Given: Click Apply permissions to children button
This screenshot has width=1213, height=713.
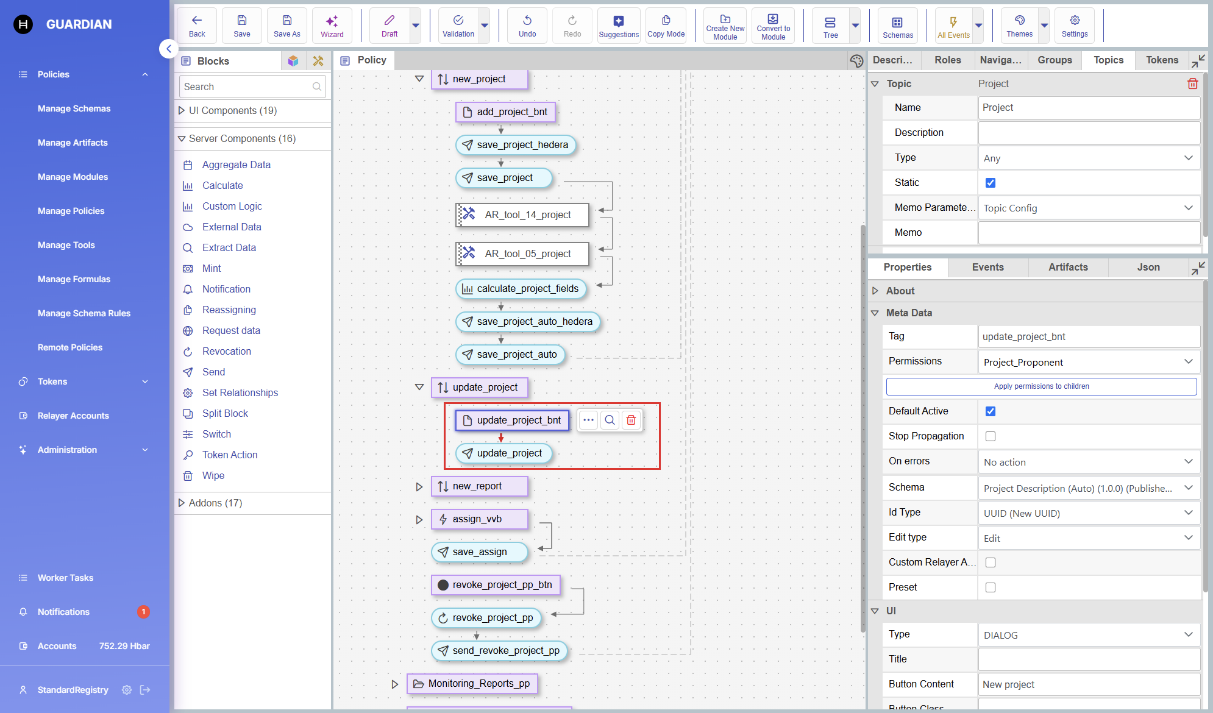Looking at the screenshot, I should [x=1041, y=386].
